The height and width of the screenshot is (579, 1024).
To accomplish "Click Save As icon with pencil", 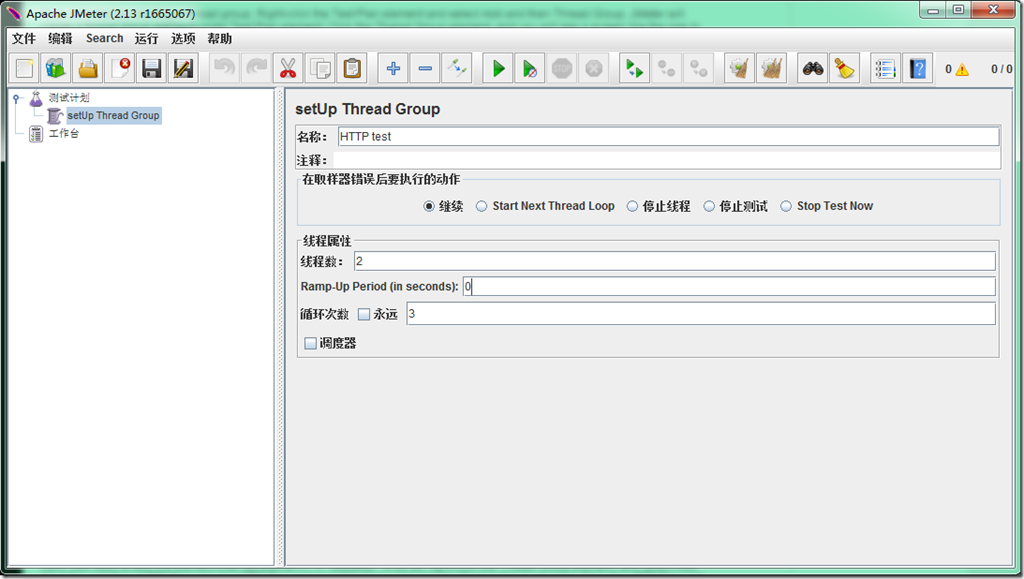I will tap(184, 68).
